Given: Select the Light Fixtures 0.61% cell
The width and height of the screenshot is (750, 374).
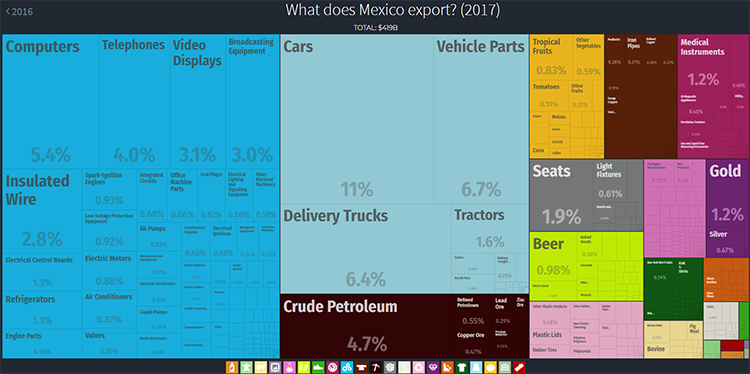Looking at the screenshot, I should click(611, 181).
